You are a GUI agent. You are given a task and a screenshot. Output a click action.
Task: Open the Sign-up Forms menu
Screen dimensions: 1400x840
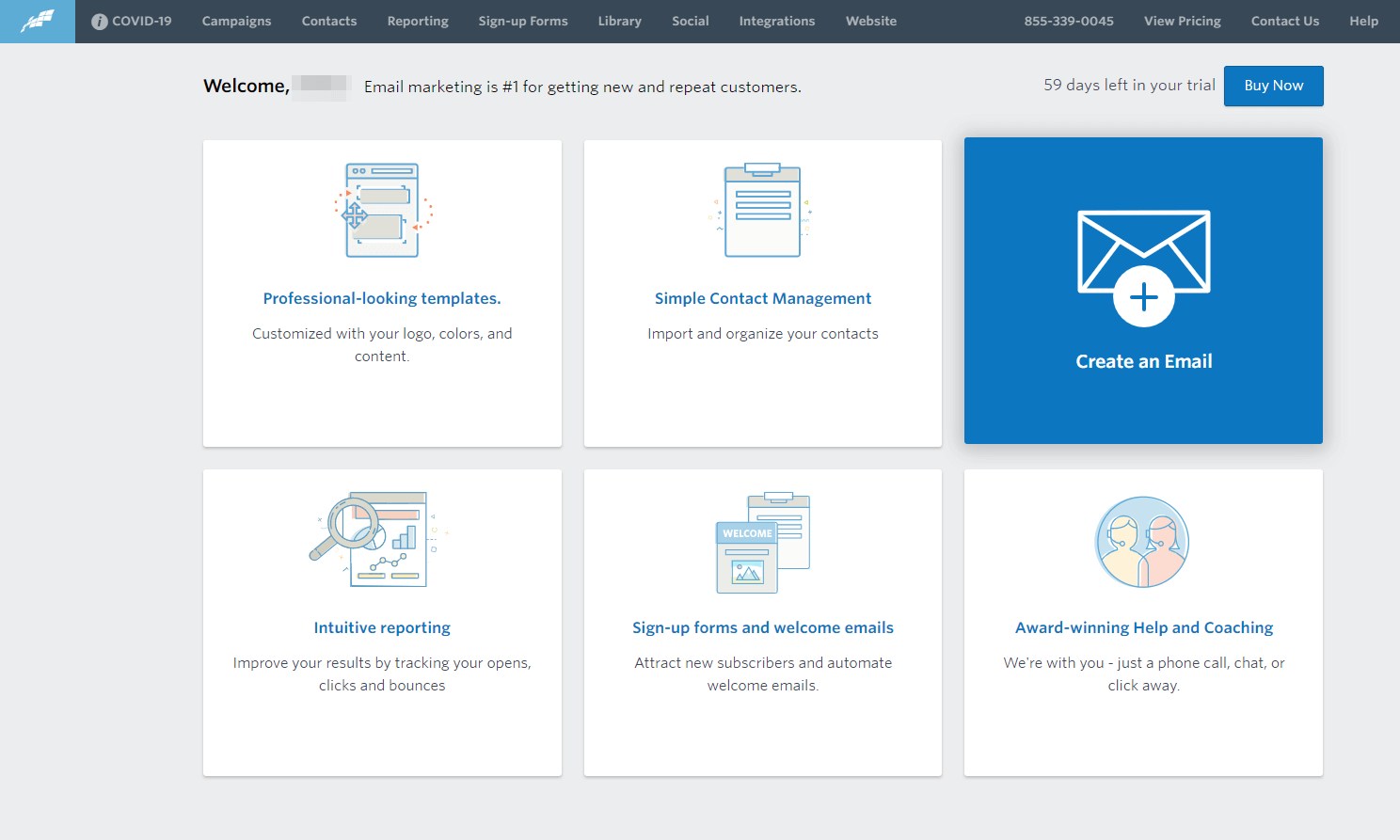point(523,21)
